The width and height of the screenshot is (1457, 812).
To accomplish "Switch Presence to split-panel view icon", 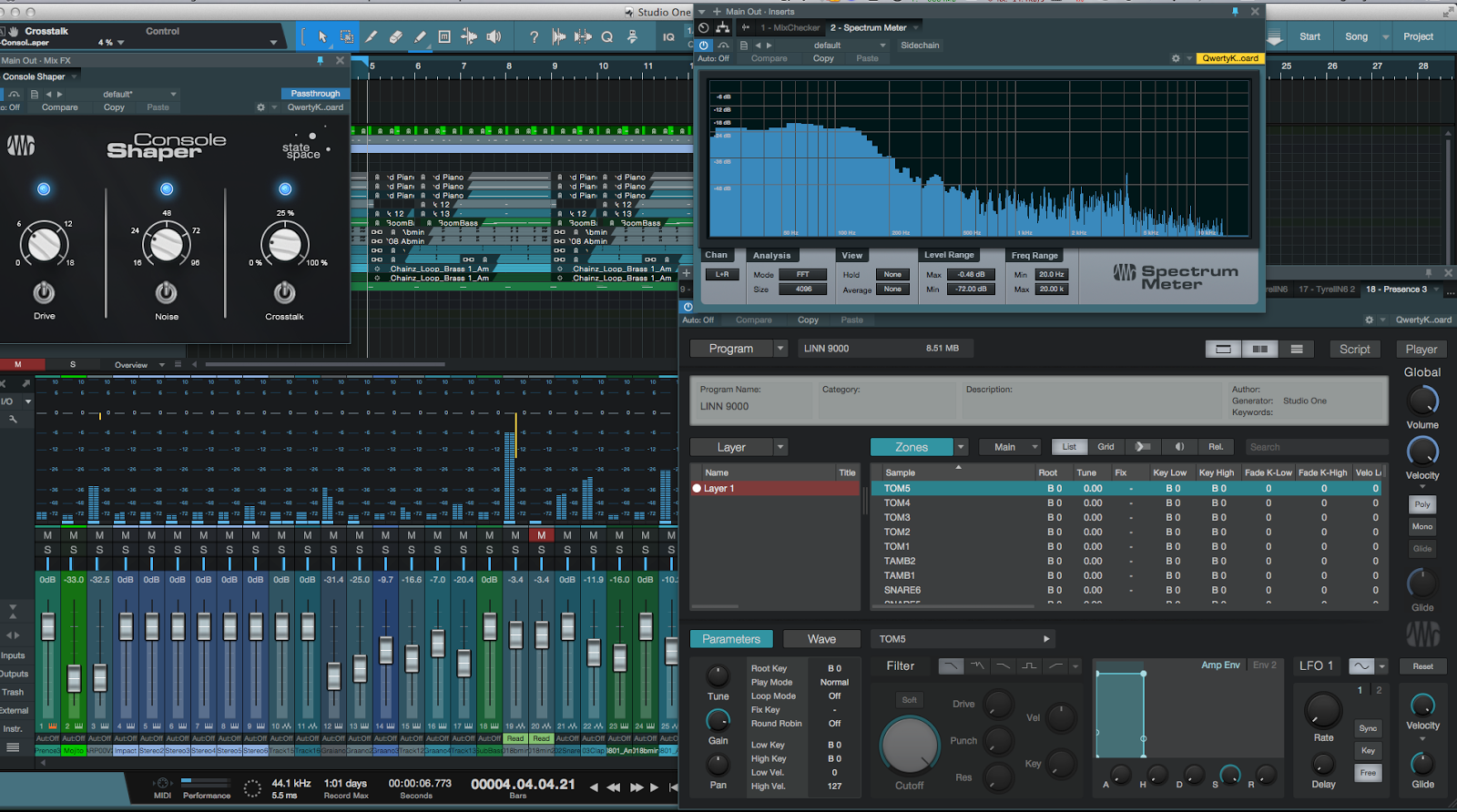I will pos(1260,349).
